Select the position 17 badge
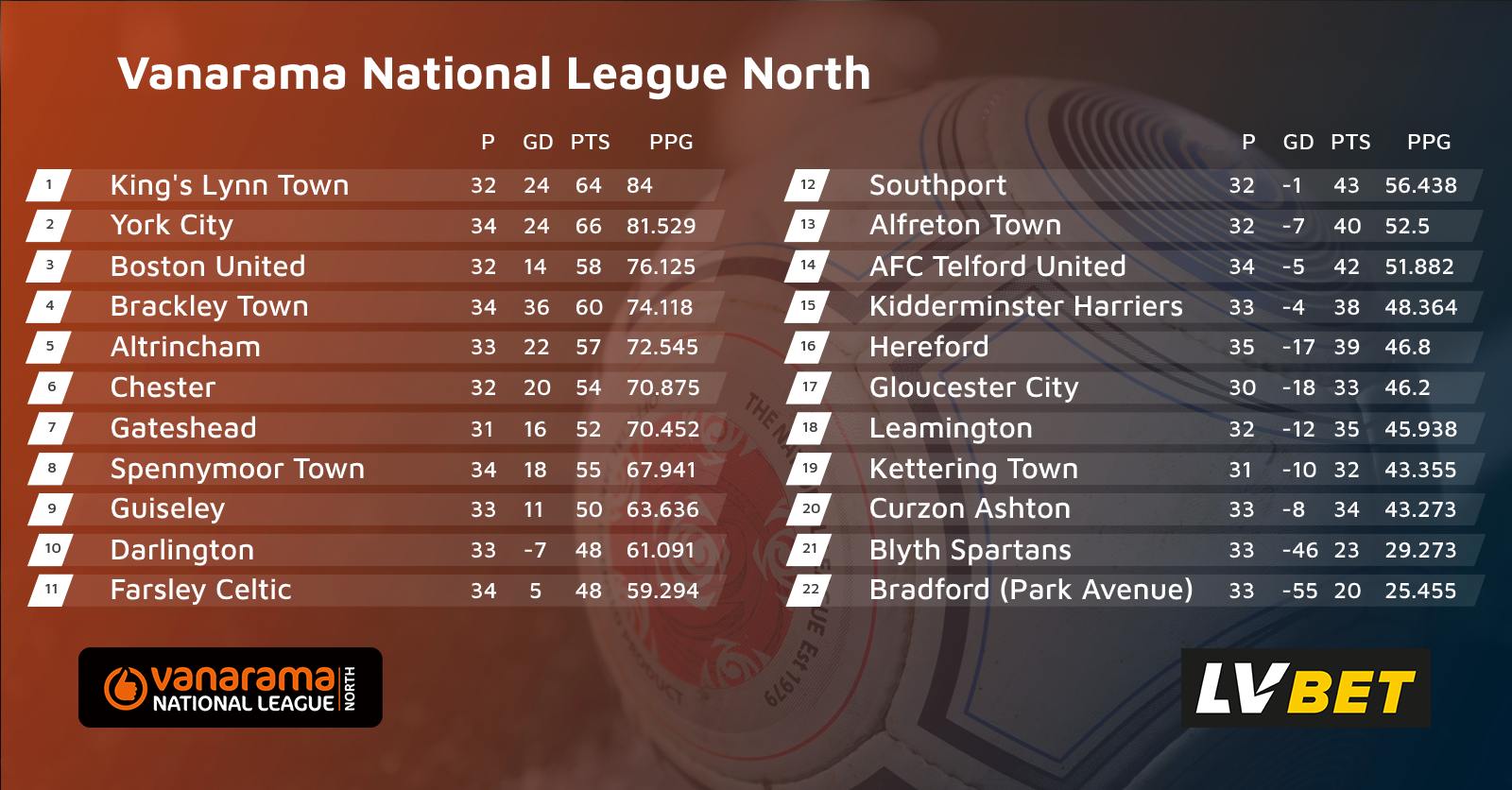This screenshot has width=1512, height=790. coord(810,387)
